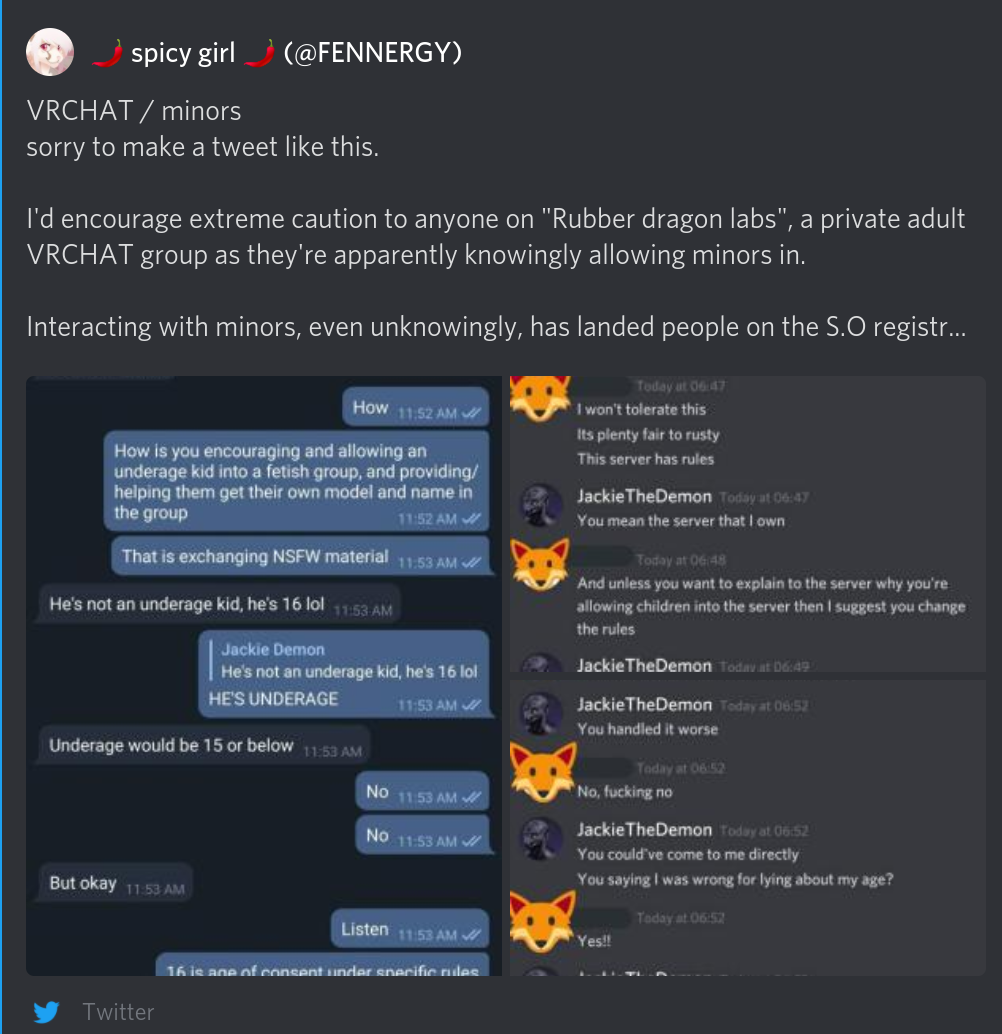Click the 'Underage would be 15 or below' message
The image size is (1002, 1034).
(201, 745)
